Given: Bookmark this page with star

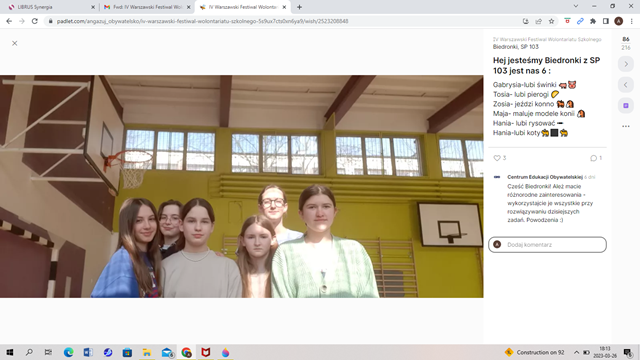Looking at the screenshot, I should 551,21.
